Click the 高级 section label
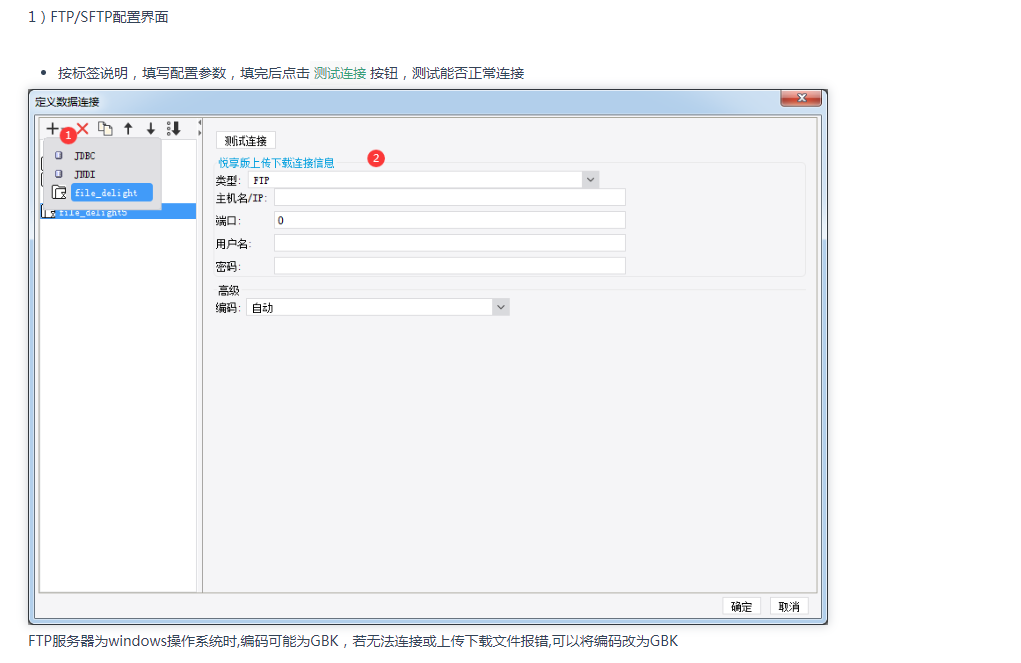The image size is (1021, 663). [229, 290]
